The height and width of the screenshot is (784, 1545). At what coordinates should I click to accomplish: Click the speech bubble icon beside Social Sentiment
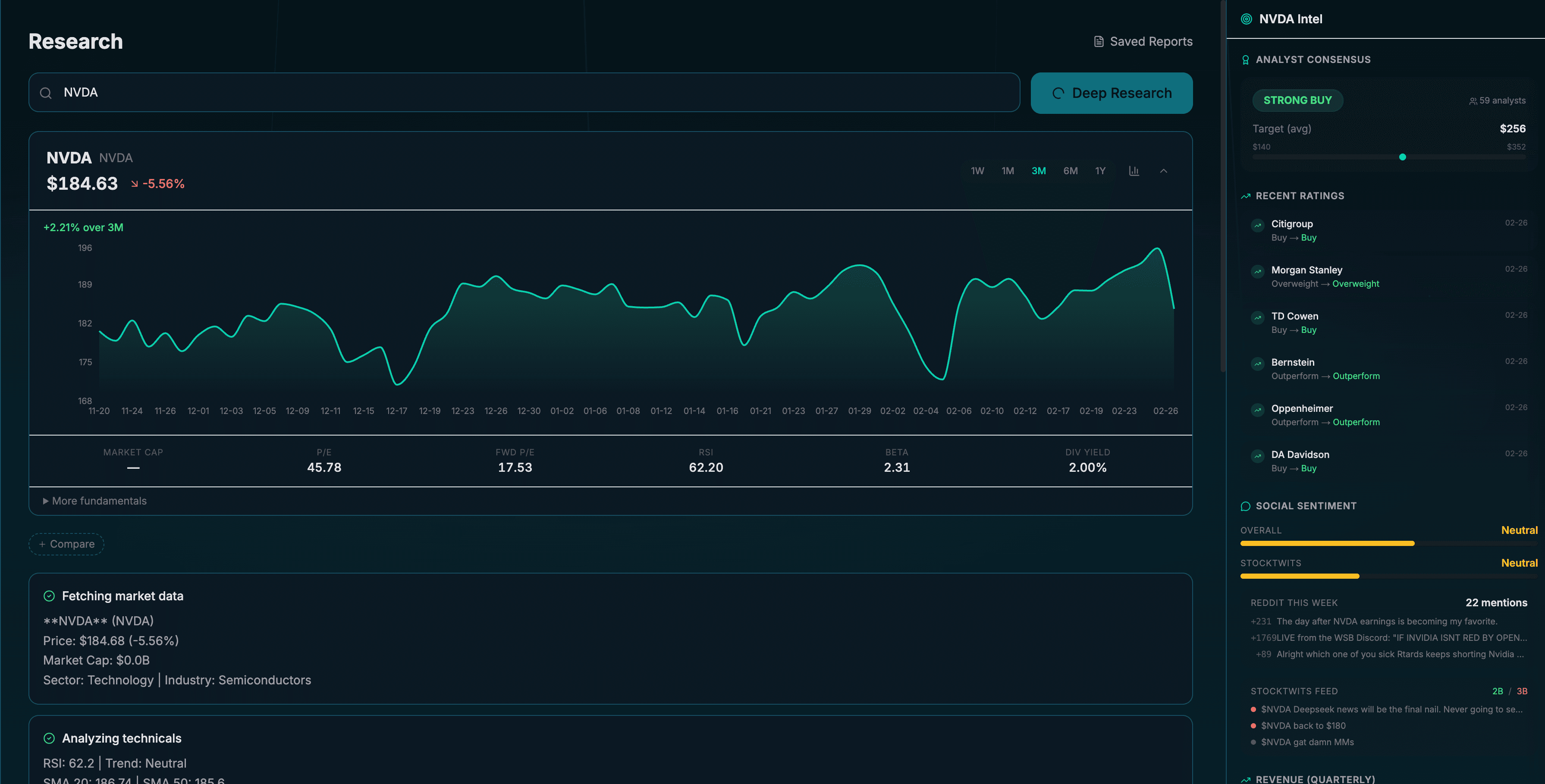point(1246,506)
